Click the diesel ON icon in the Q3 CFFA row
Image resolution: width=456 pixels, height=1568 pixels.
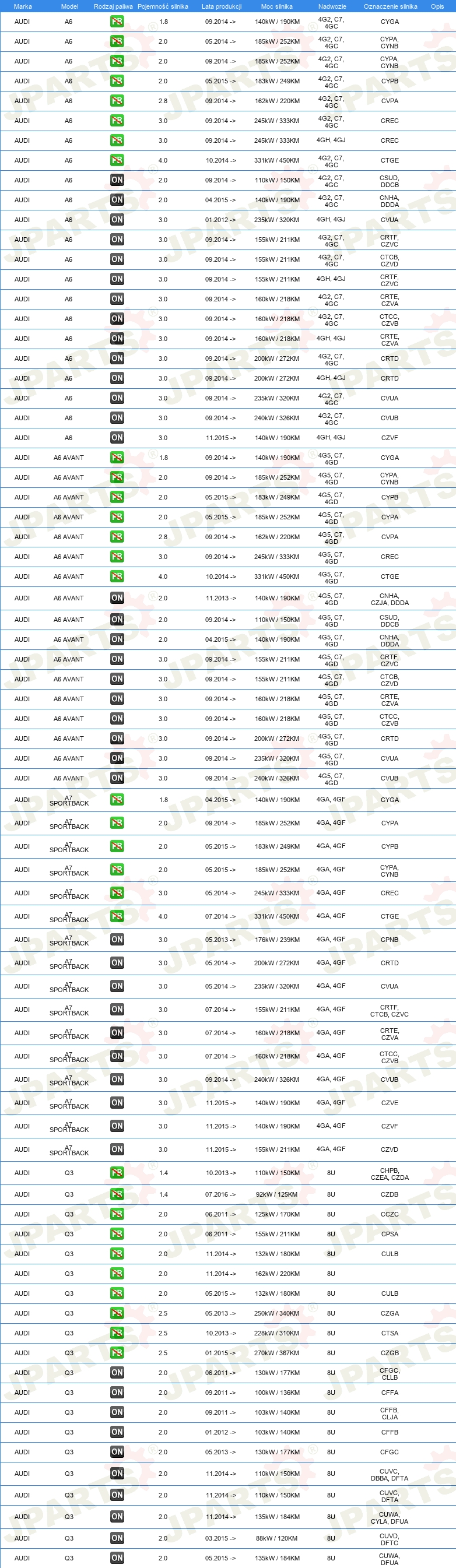[x=117, y=1392]
